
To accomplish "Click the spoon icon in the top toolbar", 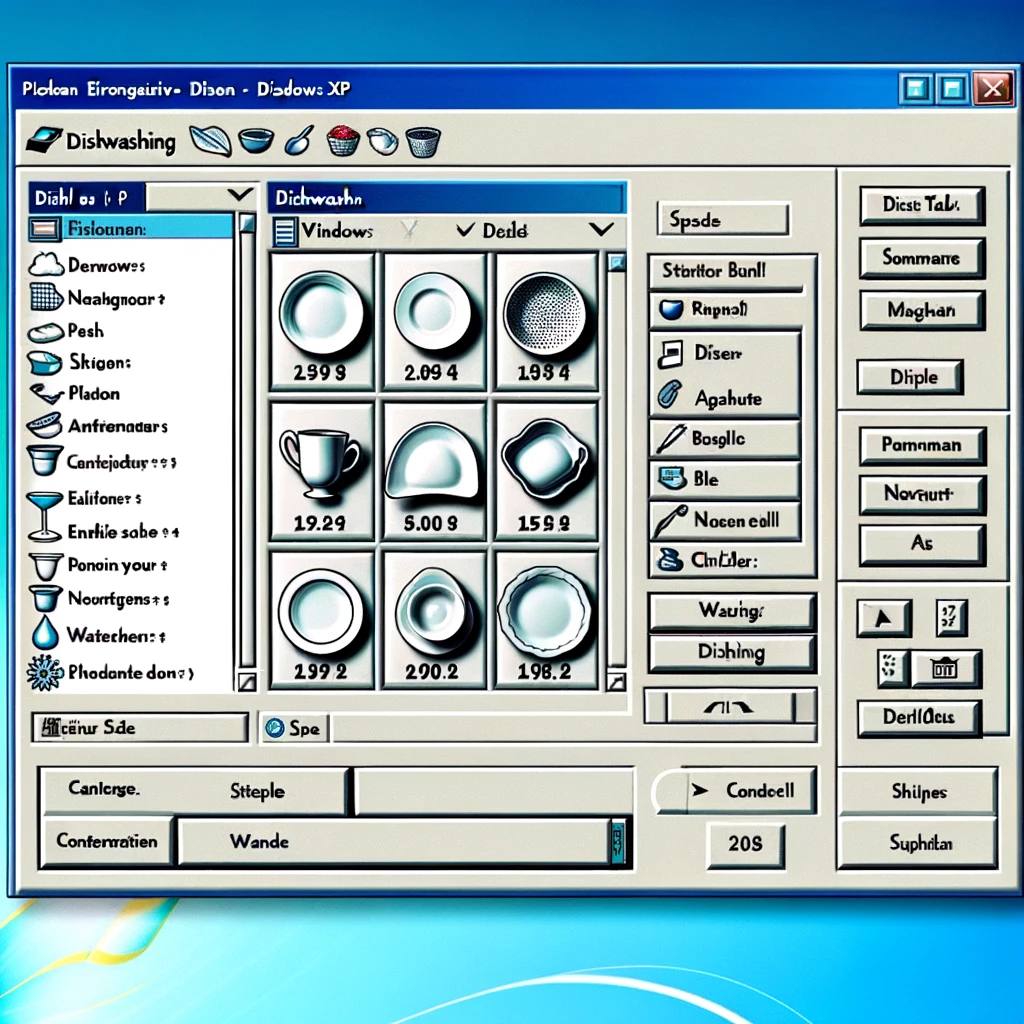I will (x=299, y=140).
